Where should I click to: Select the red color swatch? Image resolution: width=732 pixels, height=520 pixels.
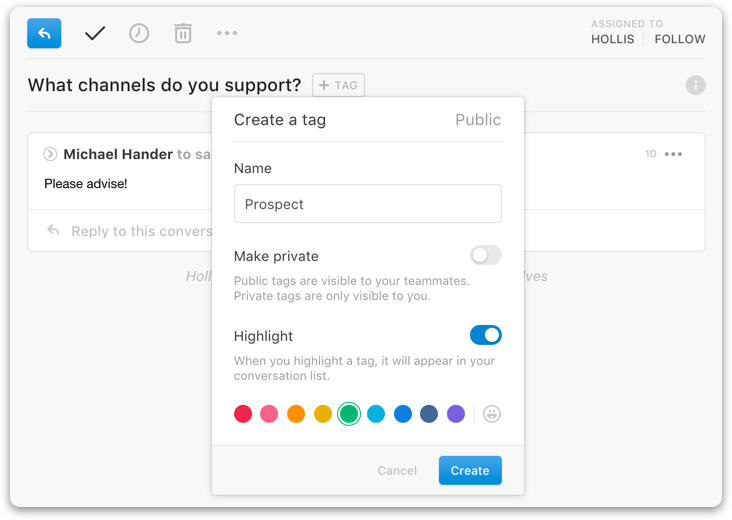(x=243, y=414)
